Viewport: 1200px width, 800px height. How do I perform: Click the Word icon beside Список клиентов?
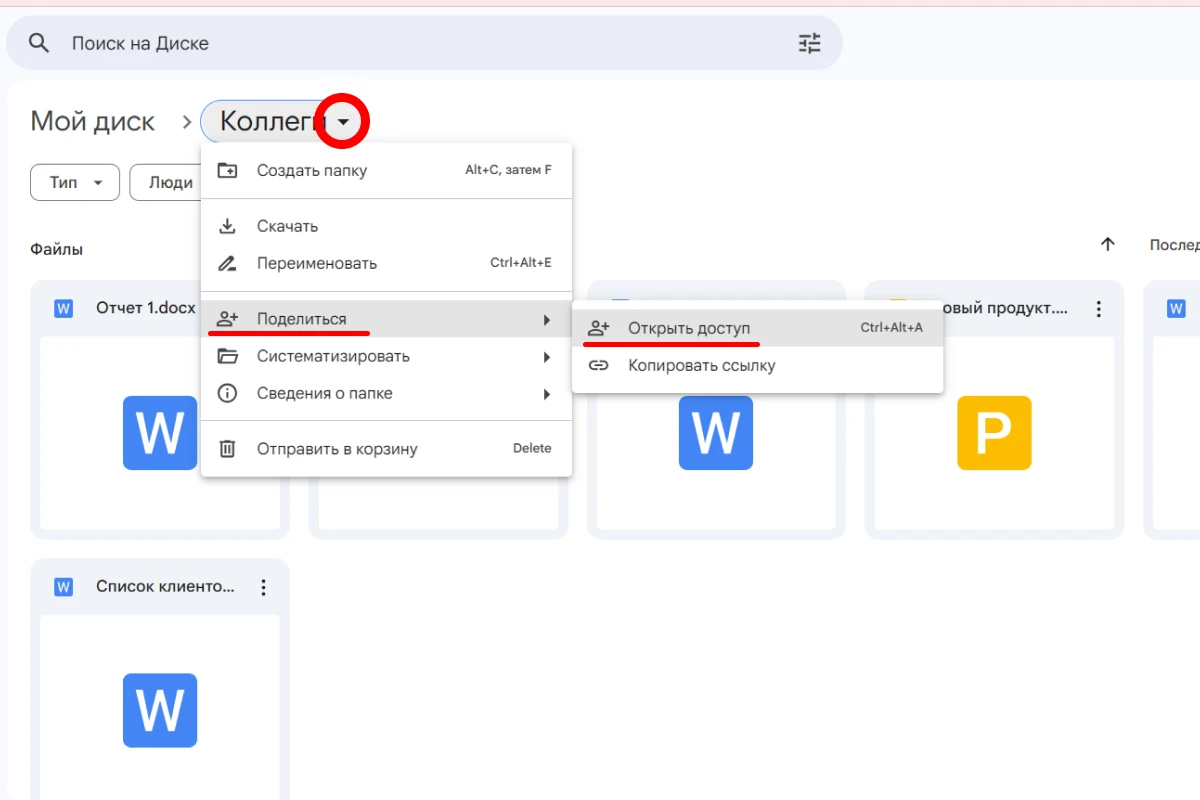point(64,587)
